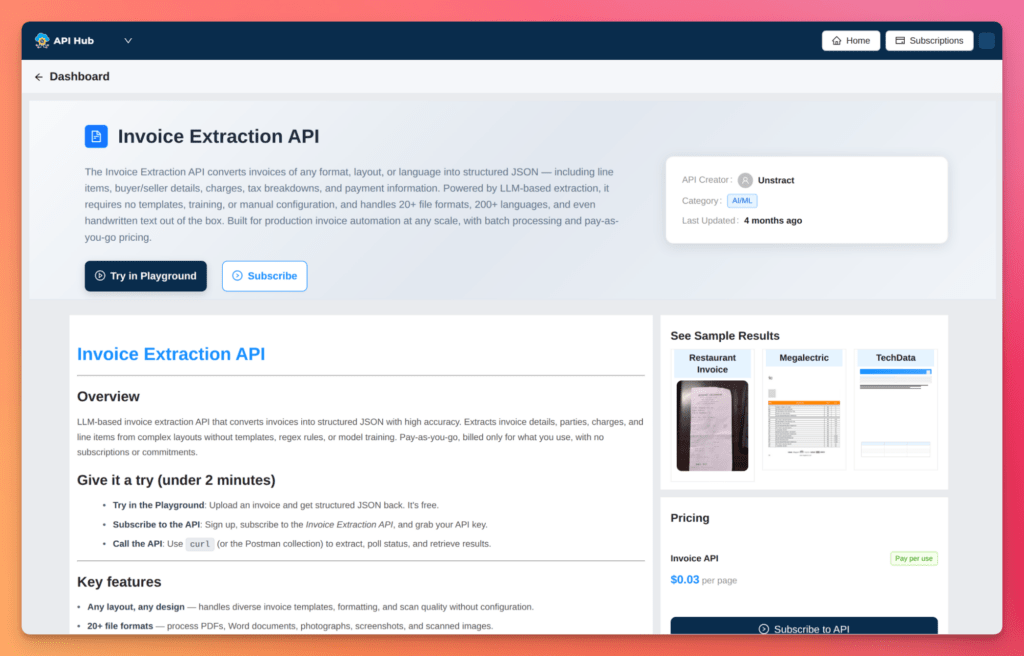
Task: Open the Megalectric sample result thumbnail
Action: (804, 417)
